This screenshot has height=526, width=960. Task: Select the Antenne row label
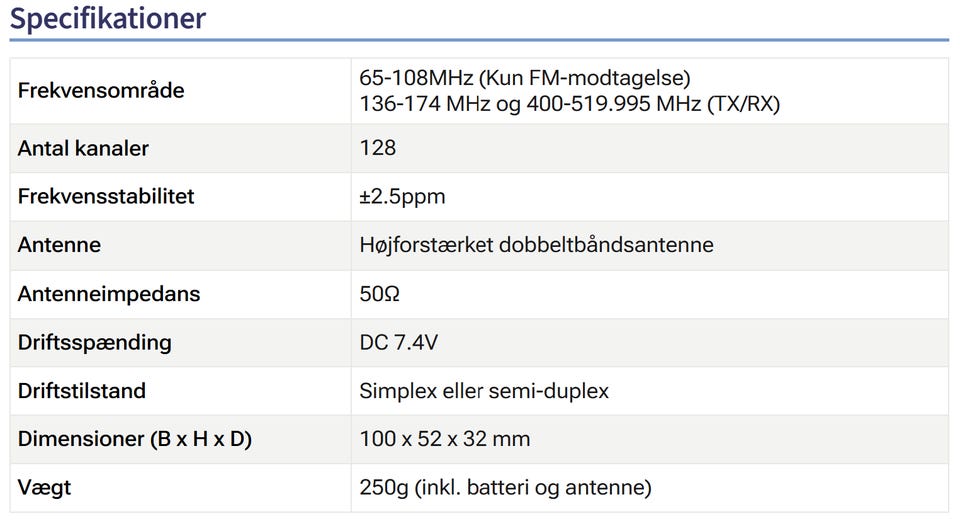[x=59, y=245]
